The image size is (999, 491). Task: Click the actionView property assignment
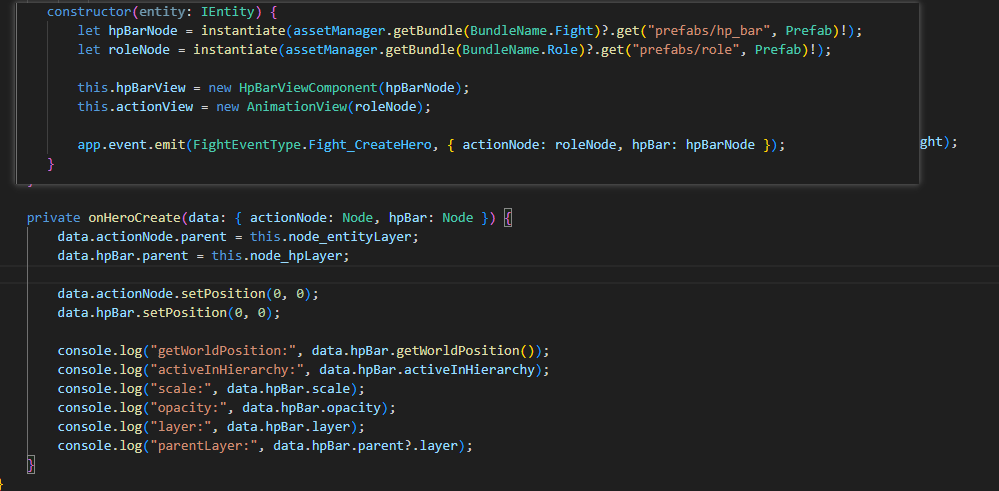coord(155,107)
